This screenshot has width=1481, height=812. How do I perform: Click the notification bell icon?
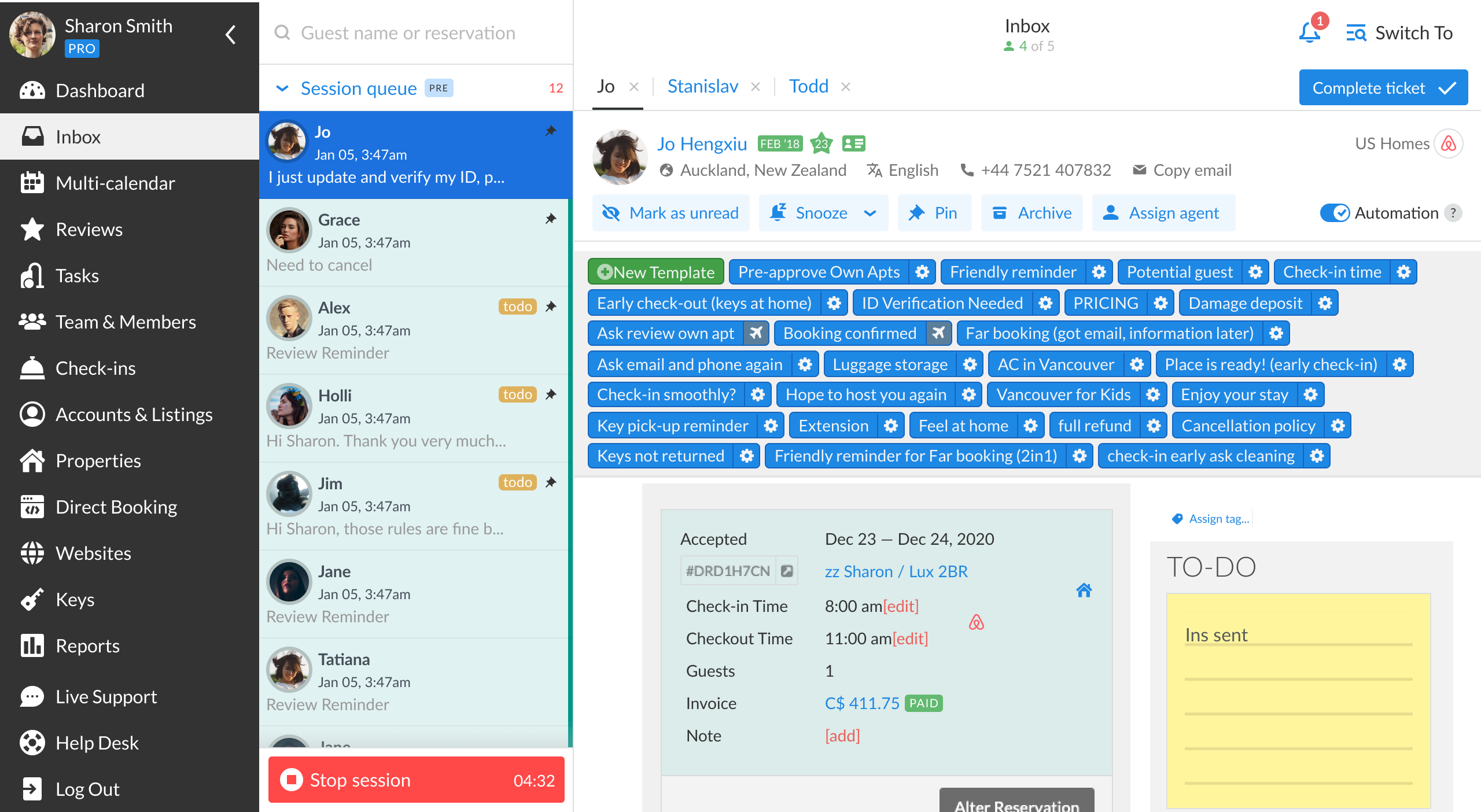coord(1310,32)
